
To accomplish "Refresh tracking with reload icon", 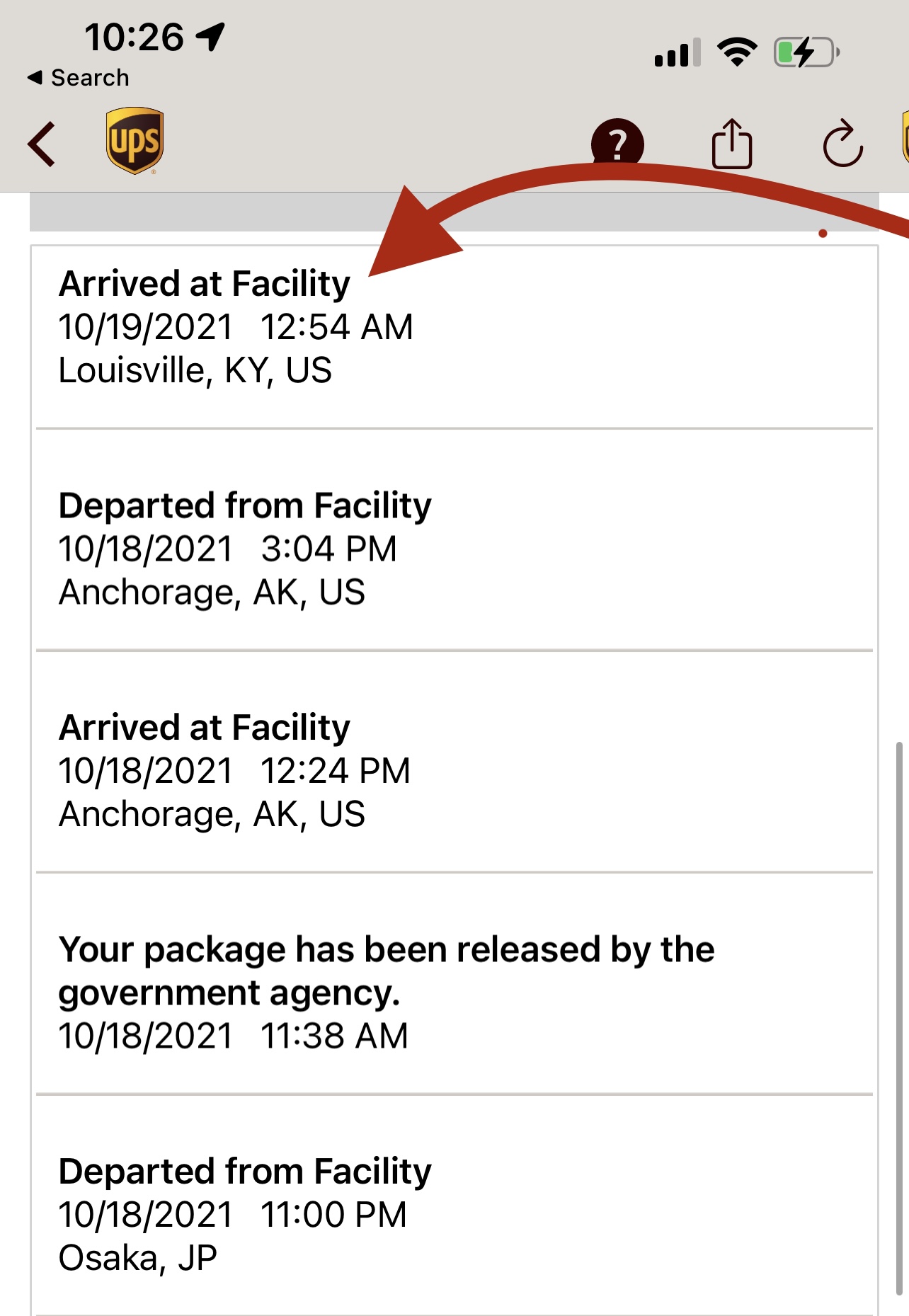I will 842,144.
